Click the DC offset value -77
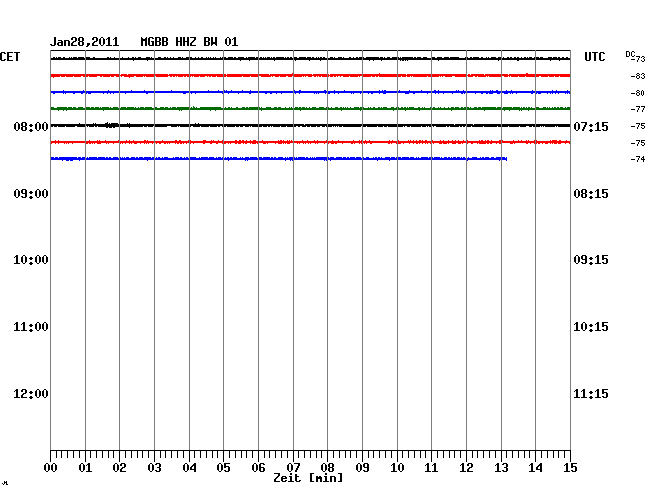 coord(638,109)
